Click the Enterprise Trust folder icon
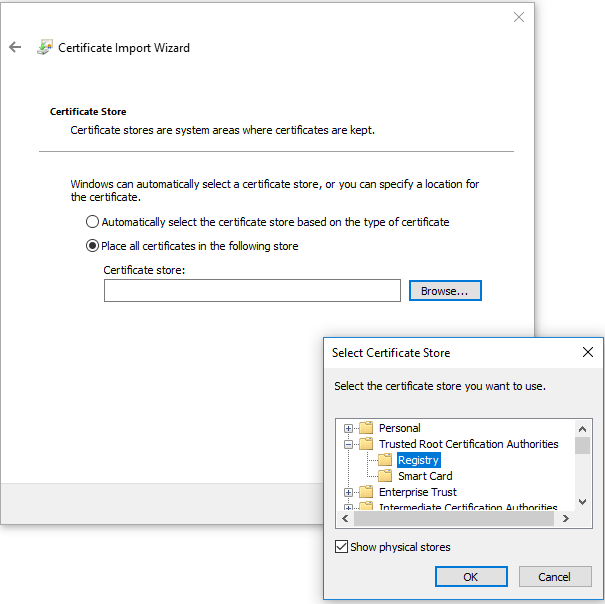605x604 pixels. 366,492
